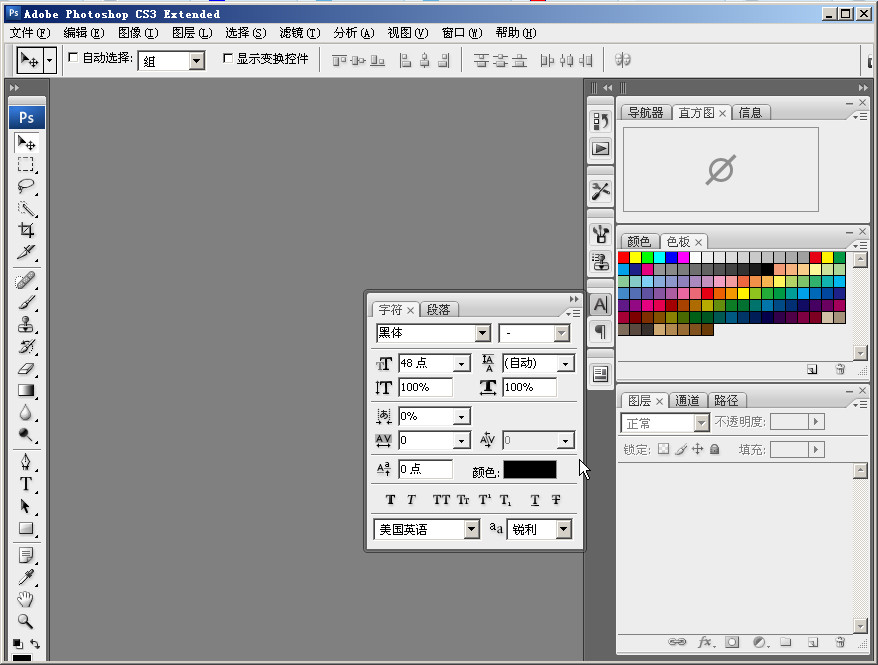The image size is (878, 665).
Task: Pick the Horizontal Type tool
Action: (27, 484)
